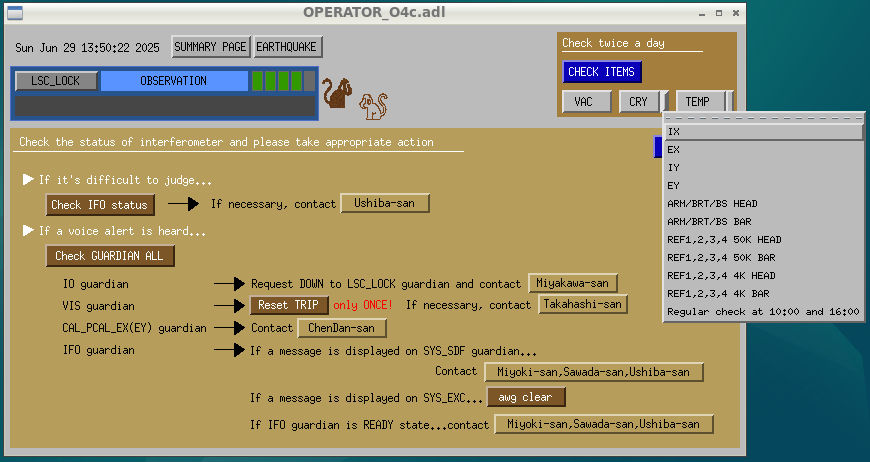
Task: Choose REF1,2,3,4 4K BAR entry
Action: click(763, 294)
